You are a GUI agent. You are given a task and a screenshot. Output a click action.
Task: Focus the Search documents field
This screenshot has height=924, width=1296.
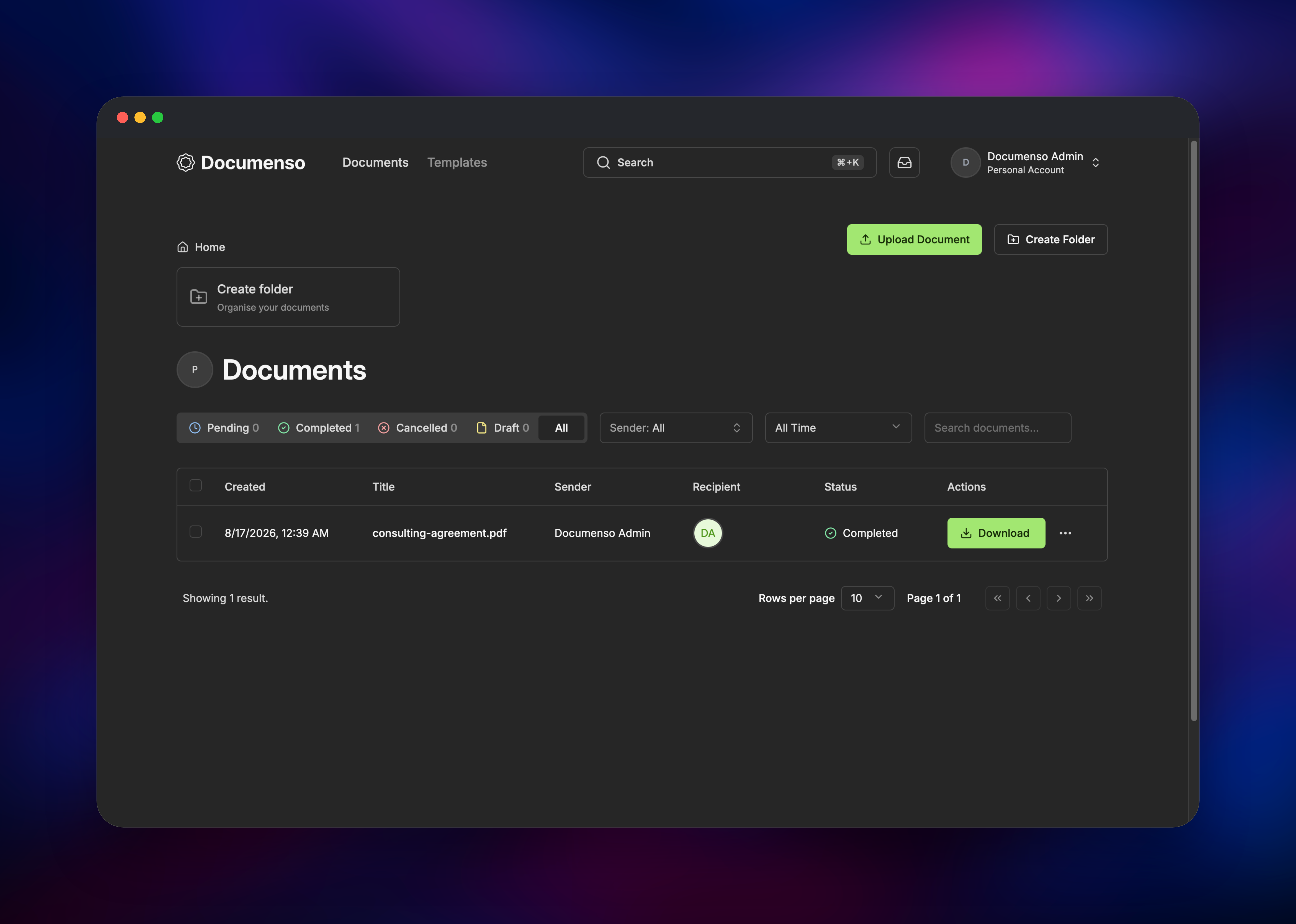tap(998, 428)
